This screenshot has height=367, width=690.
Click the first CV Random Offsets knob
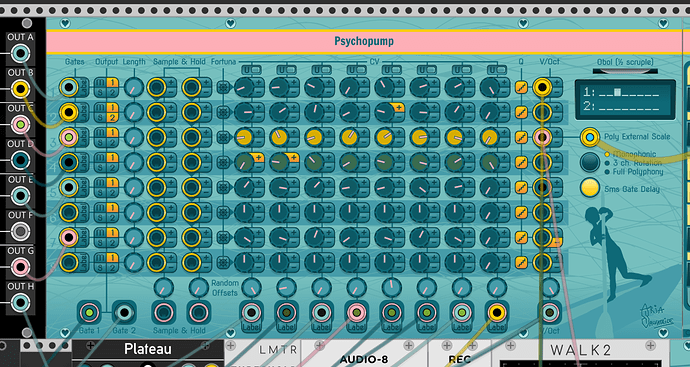(x=251, y=287)
